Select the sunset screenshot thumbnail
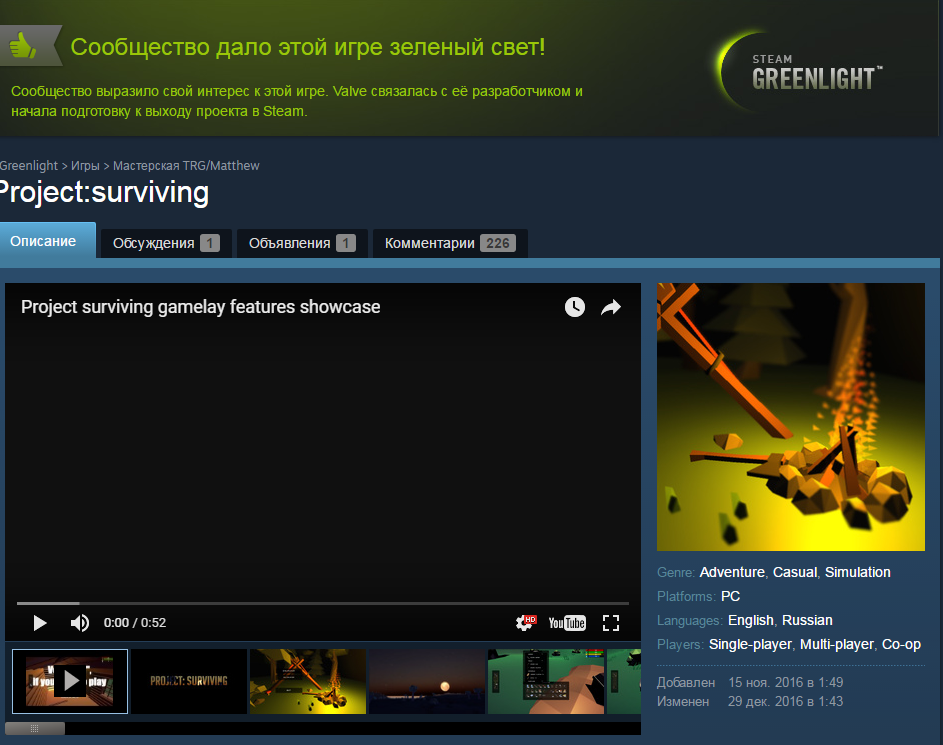Viewport: 943px width, 745px height. (x=427, y=681)
